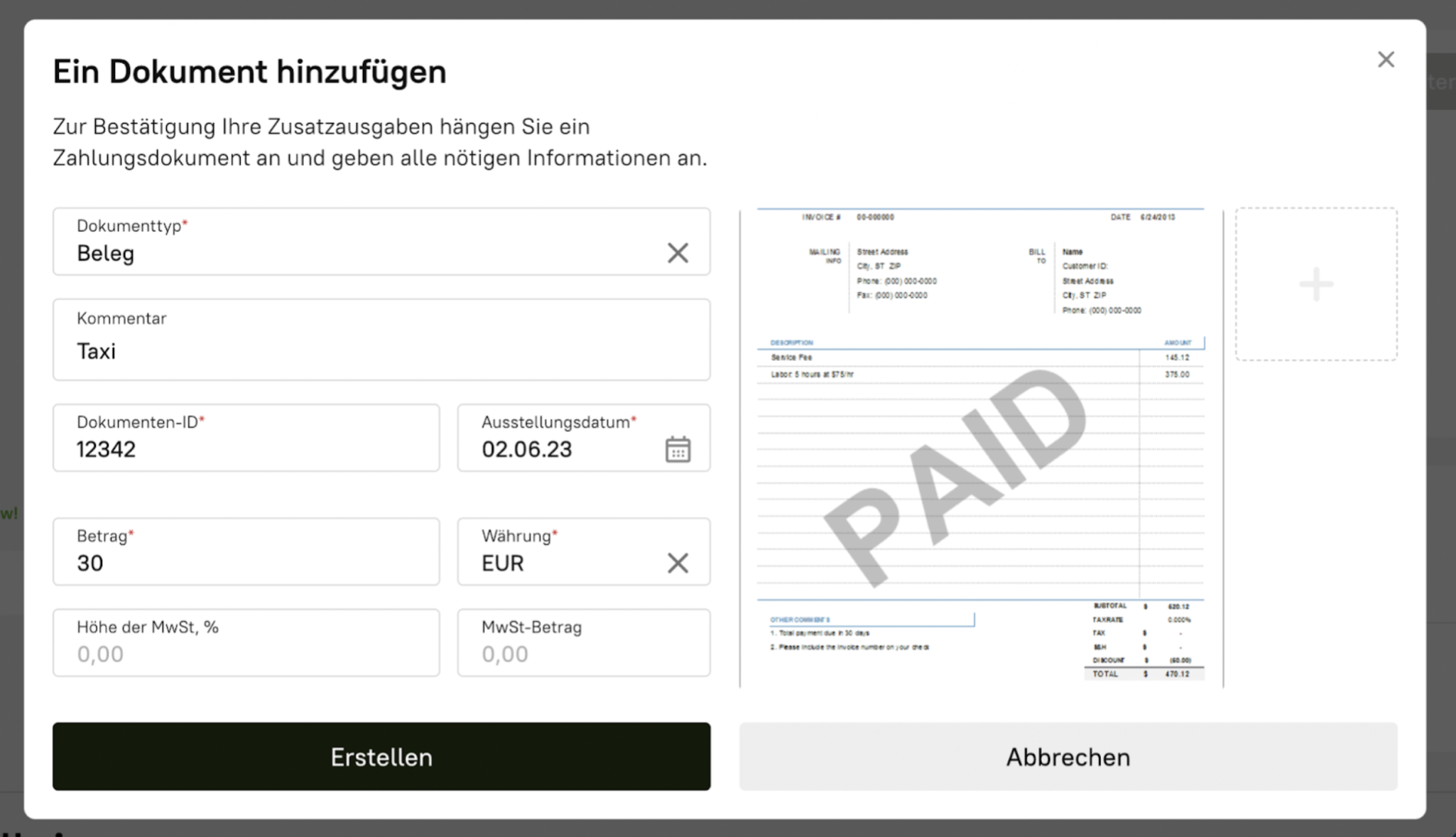Click the INVOICE # header in preview
The image size is (1456, 837).
[x=822, y=217]
